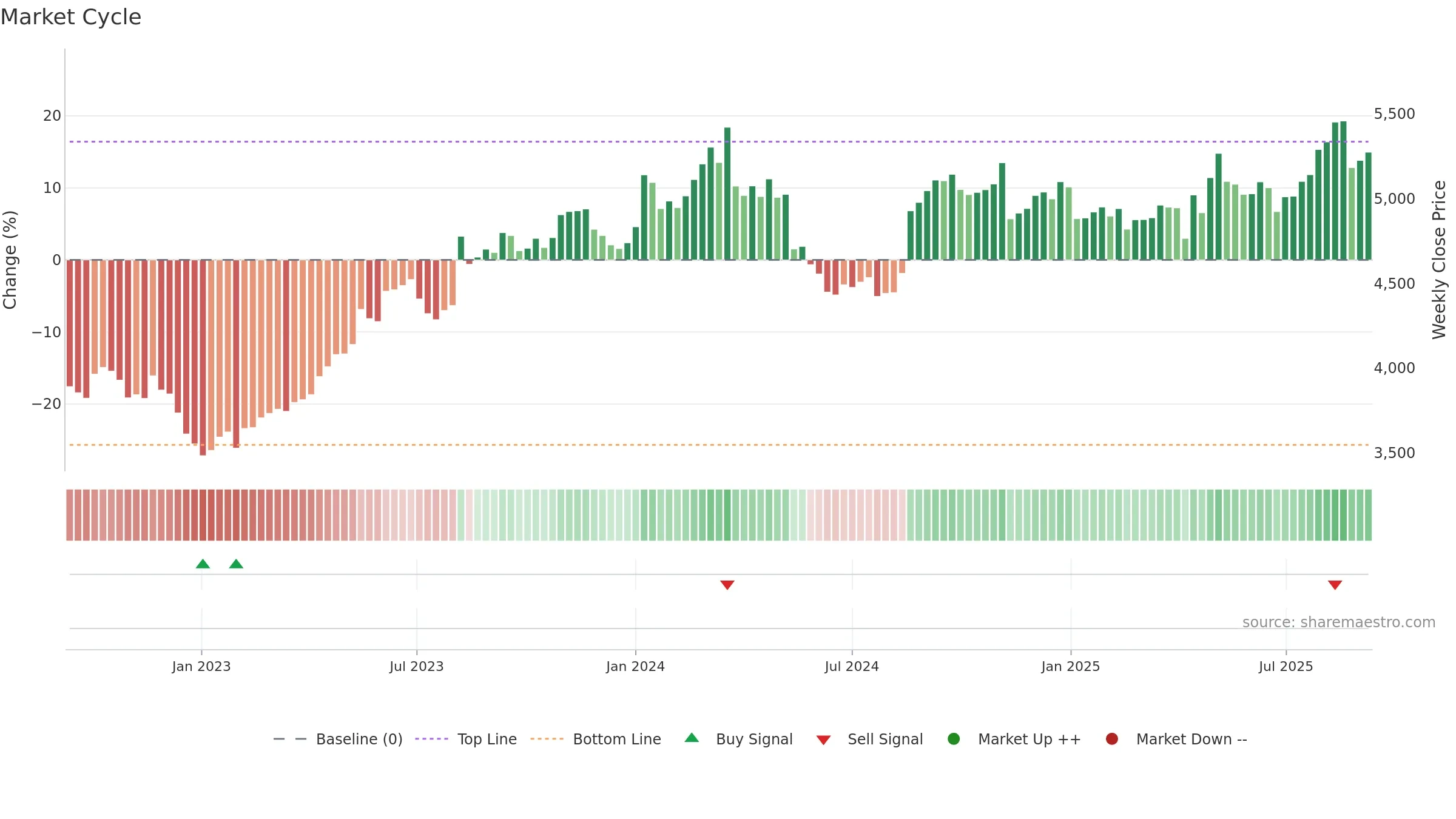Click the −10 left-axis tick label

pyautogui.click(x=47, y=332)
